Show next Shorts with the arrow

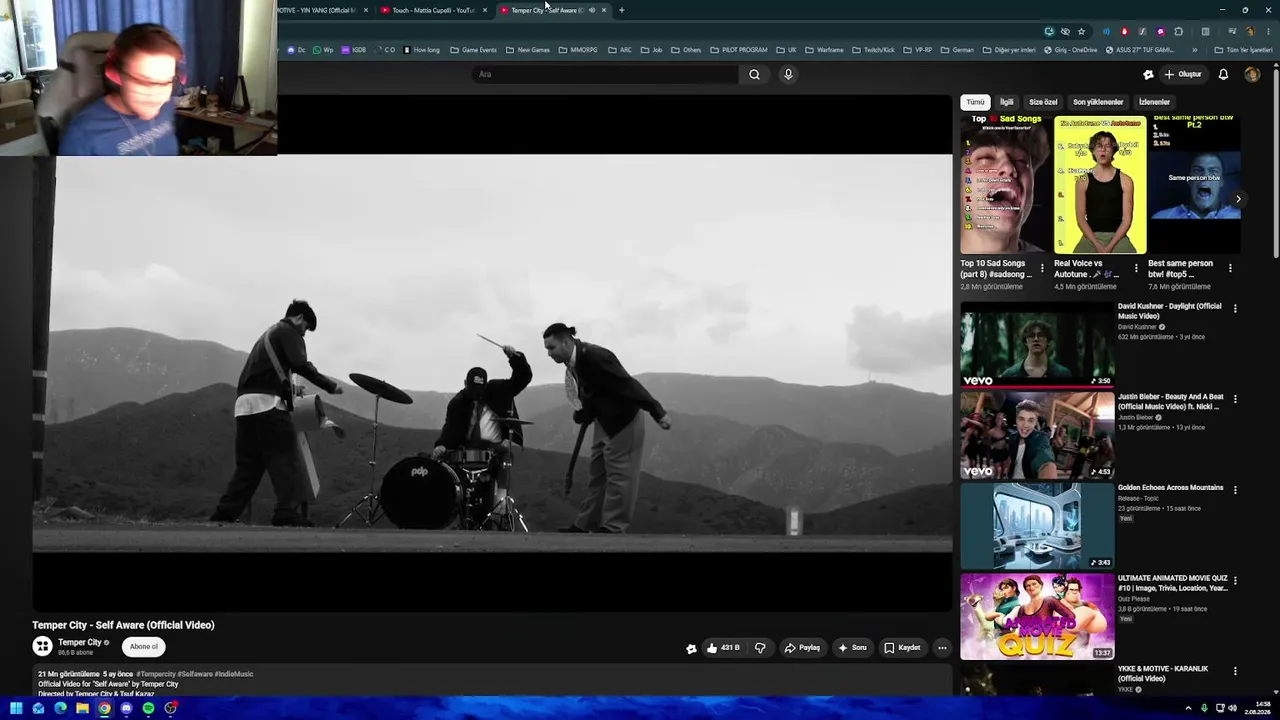(1238, 199)
